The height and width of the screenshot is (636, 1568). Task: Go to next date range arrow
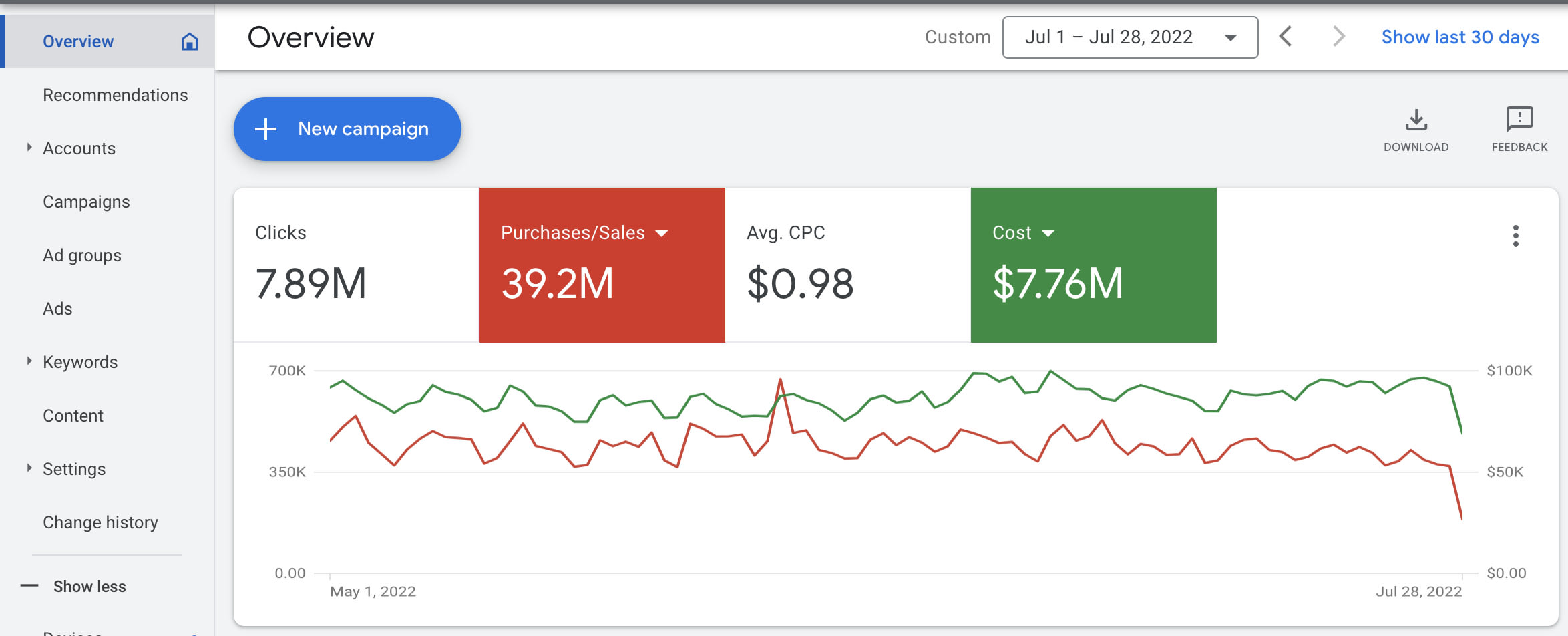coord(1338,37)
